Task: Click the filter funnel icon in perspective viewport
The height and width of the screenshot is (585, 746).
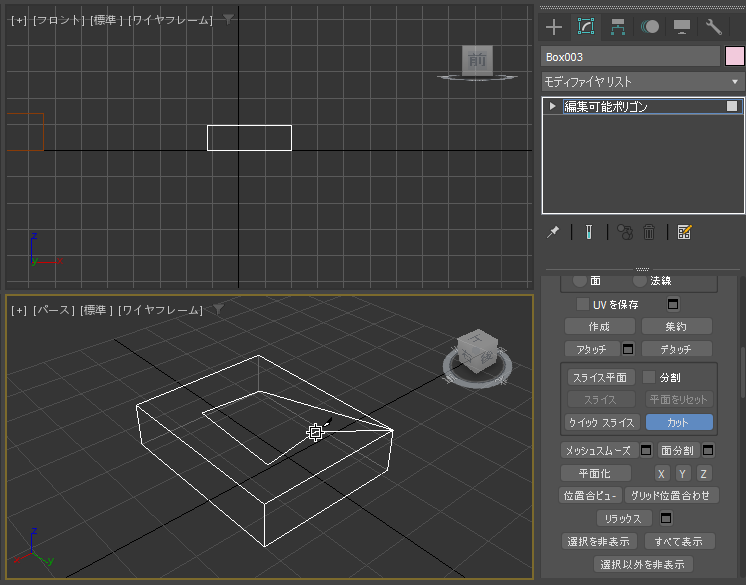Action: 218,310
